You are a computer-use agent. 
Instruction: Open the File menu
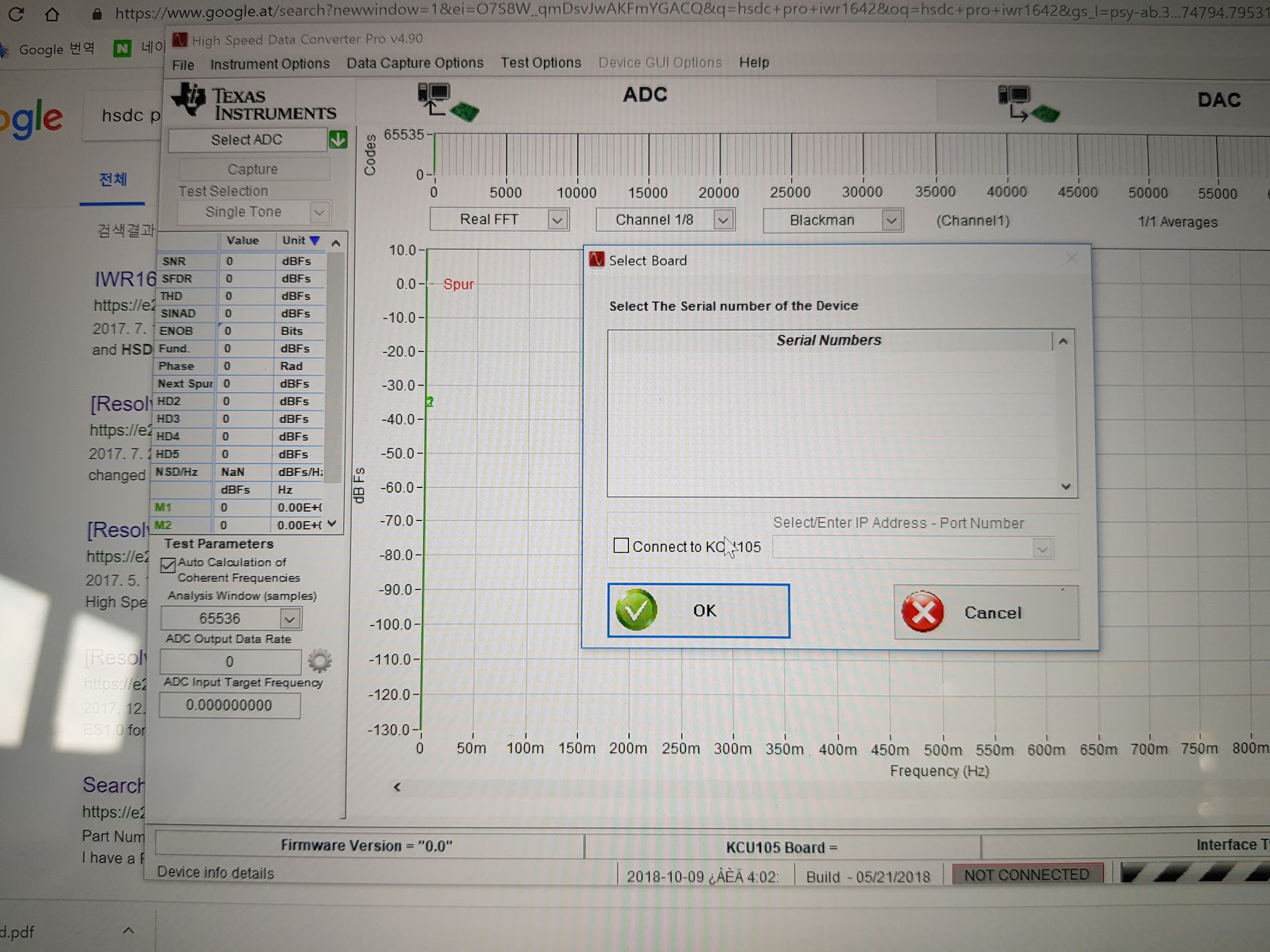pos(183,65)
